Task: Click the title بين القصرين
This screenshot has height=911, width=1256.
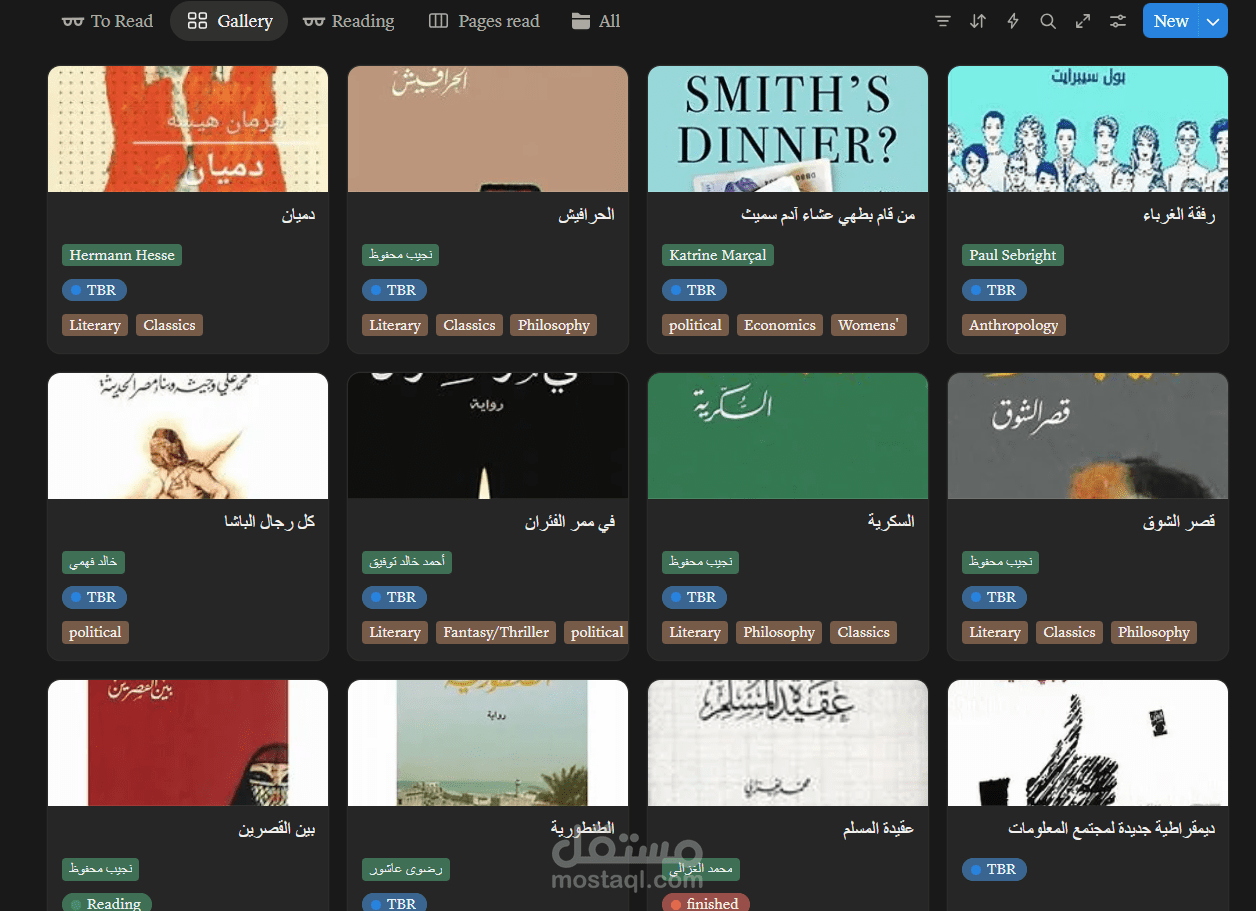Action: 277,829
